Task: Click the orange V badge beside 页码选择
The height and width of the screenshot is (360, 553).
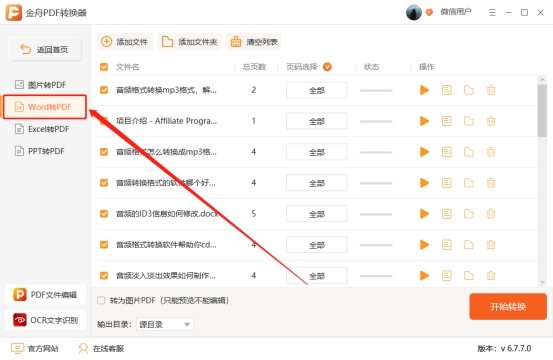Action: 327,67
